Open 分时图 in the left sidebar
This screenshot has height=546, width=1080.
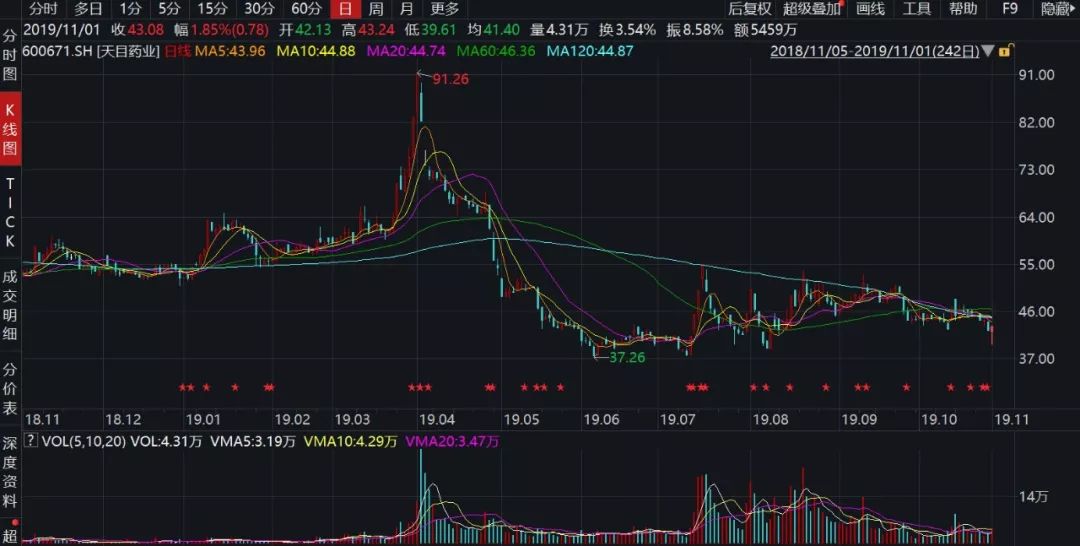(x=10, y=55)
